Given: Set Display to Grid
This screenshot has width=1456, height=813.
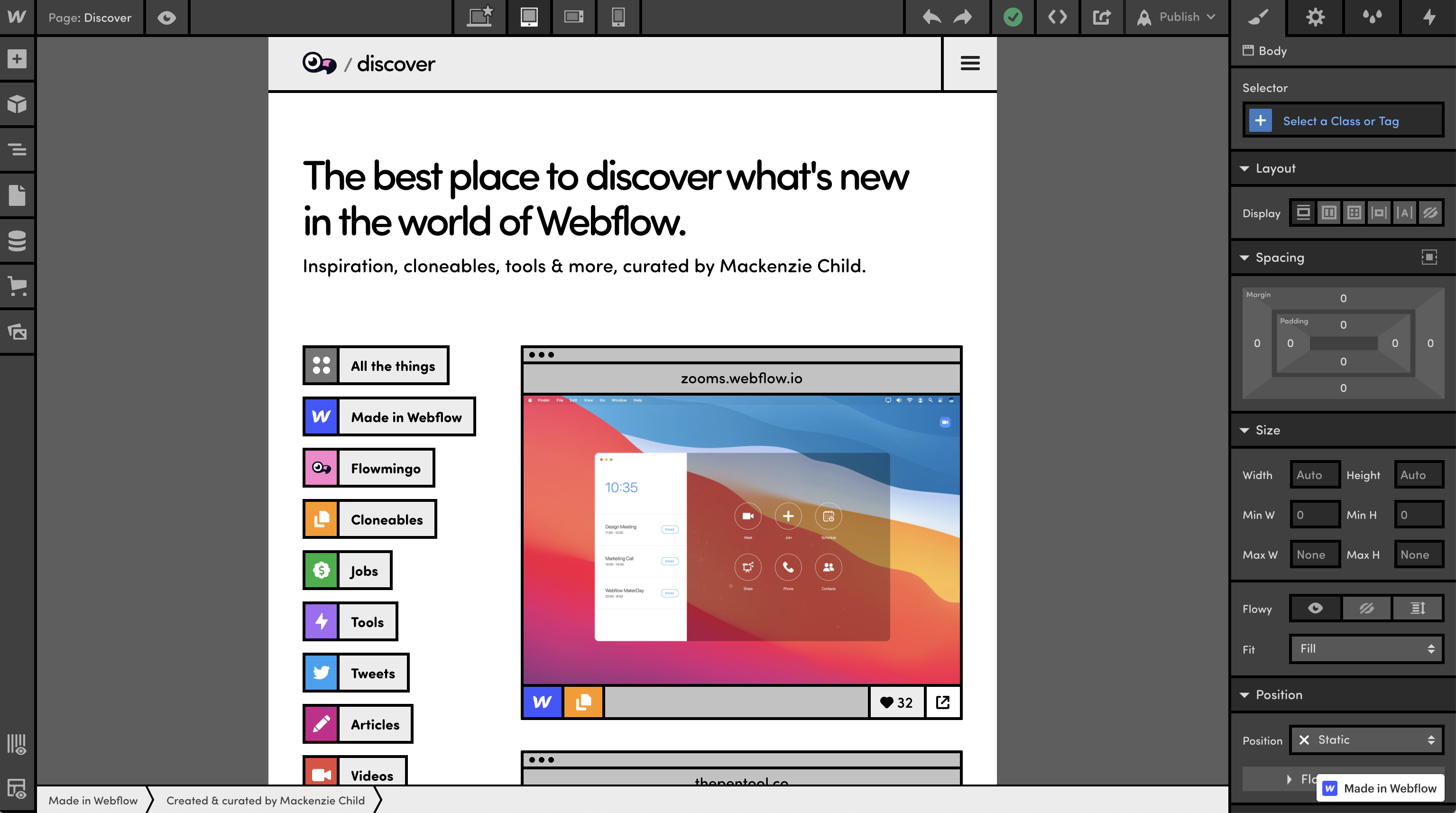Looking at the screenshot, I should tap(1354, 212).
